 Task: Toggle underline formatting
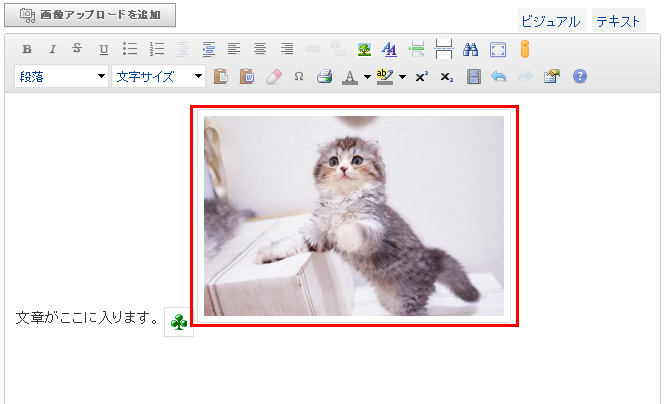[103, 49]
